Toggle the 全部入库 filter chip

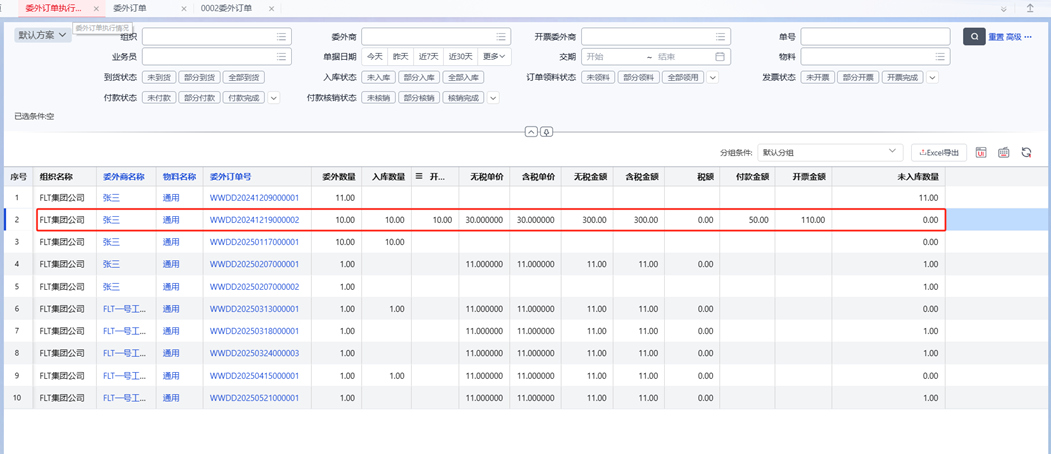pos(463,78)
